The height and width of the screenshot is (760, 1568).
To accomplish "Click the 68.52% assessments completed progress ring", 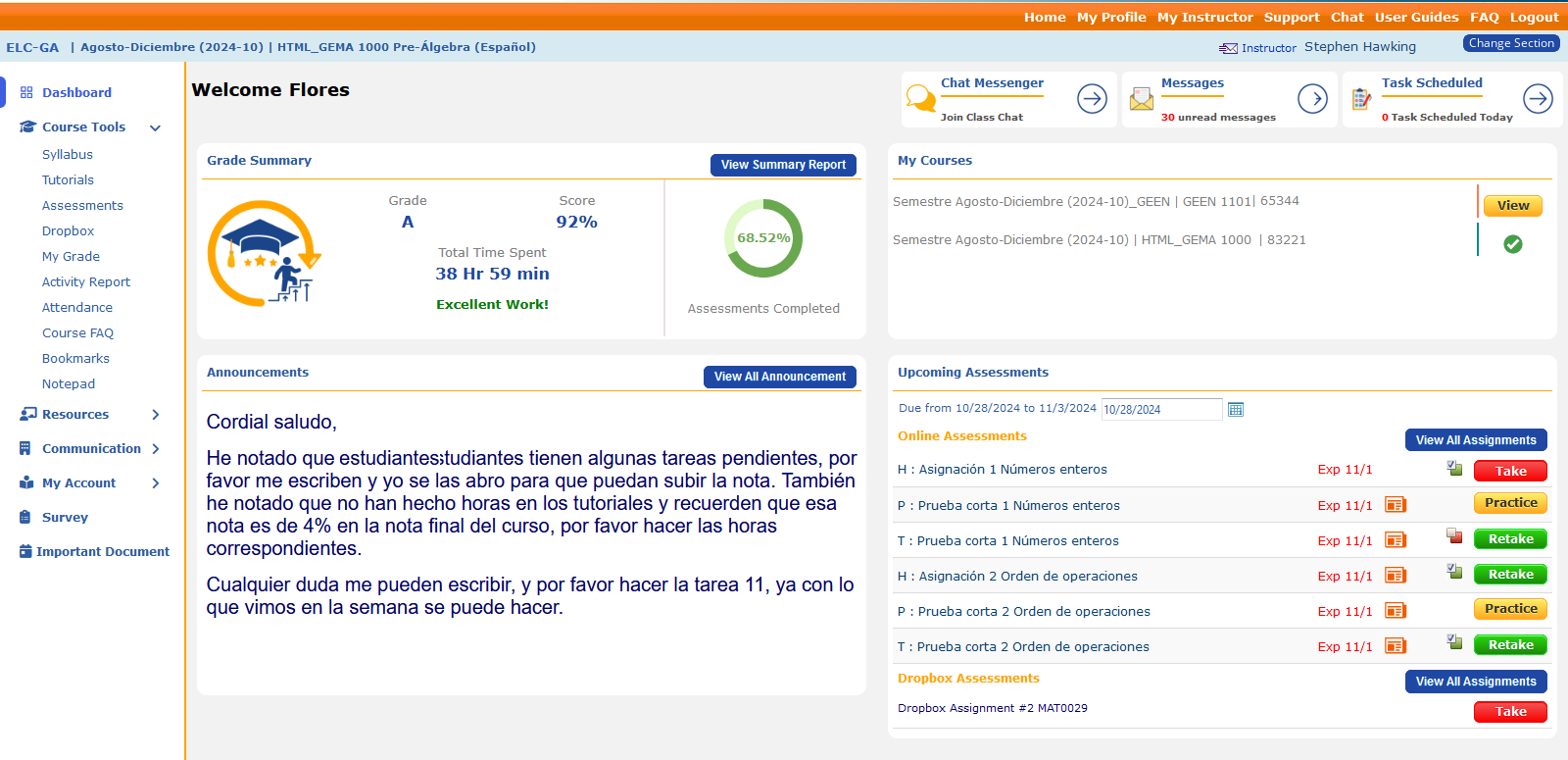I will click(x=763, y=238).
